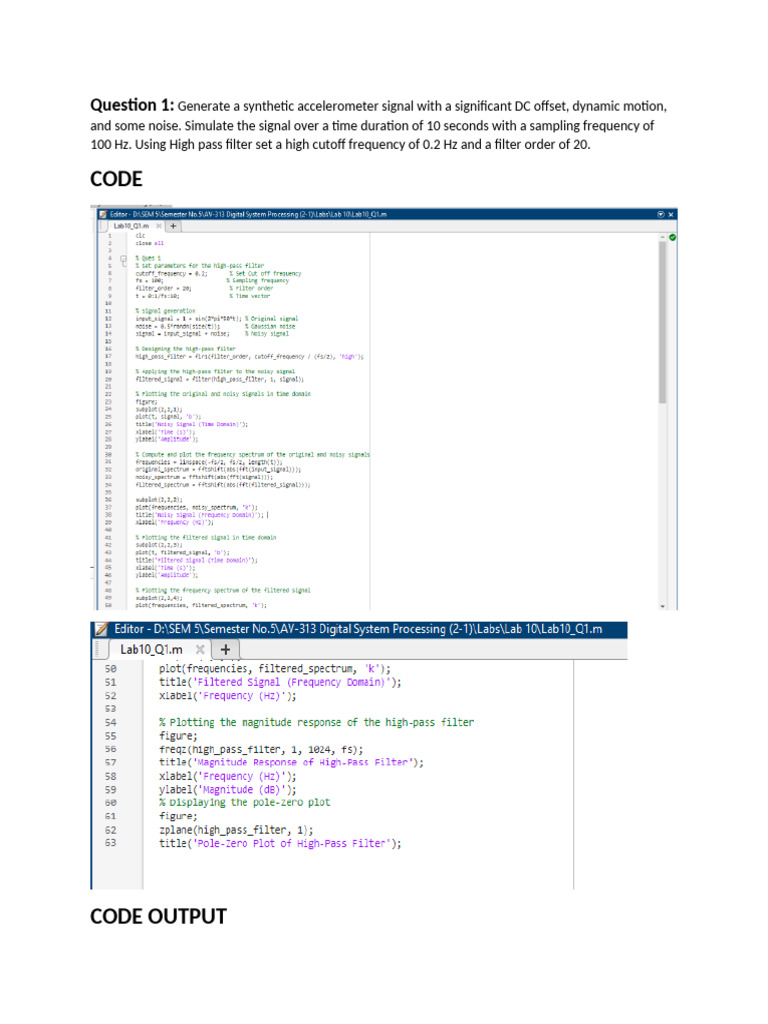Click 'cutoff_frequency = 0.2;' line in upper editor
The width and height of the screenshot is (768, 1024).
coord(171,274)
